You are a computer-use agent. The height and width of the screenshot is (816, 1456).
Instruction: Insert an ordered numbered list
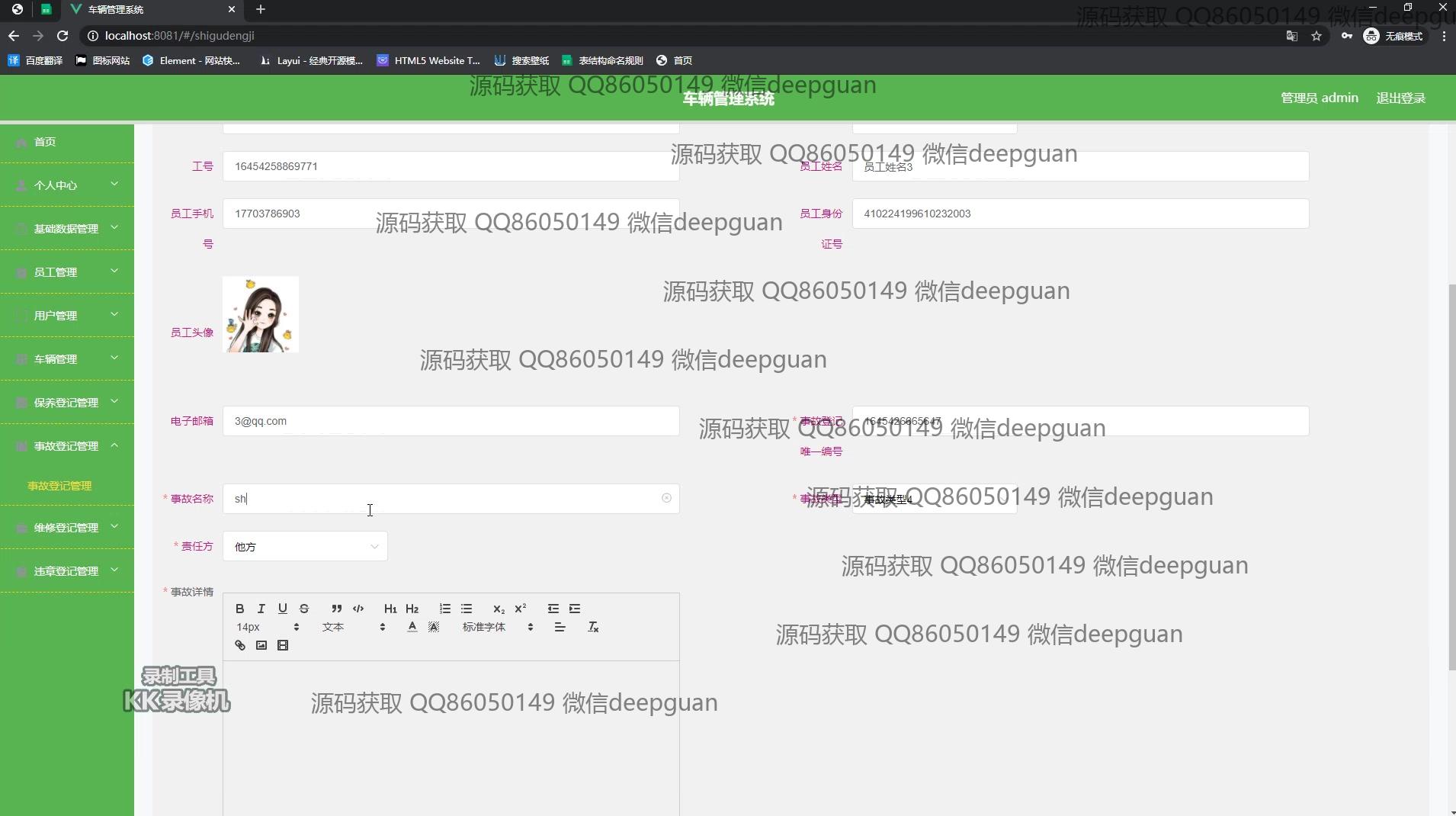(x=445, y=609)
